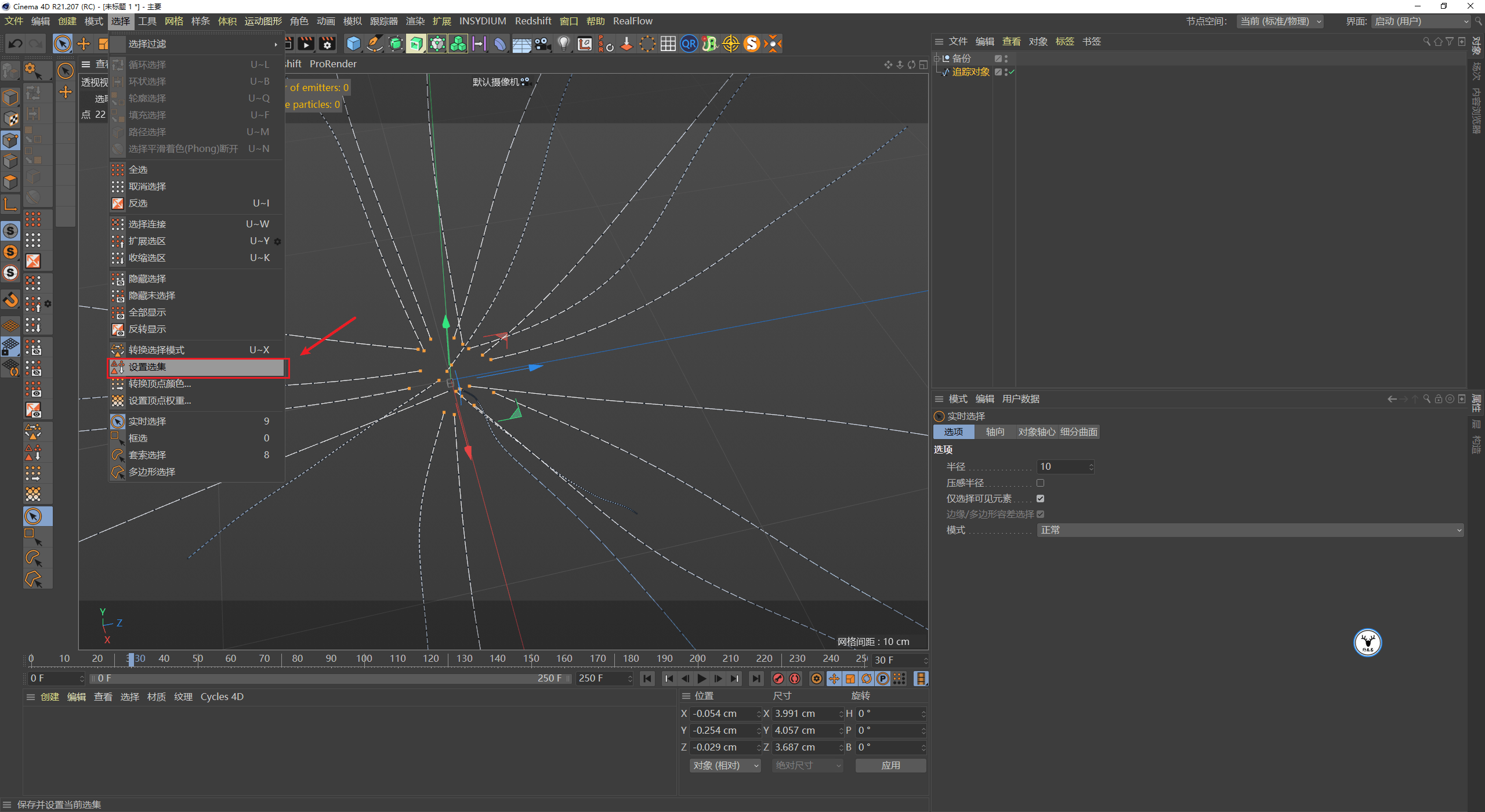Viewport: 1485px width, 812px height.
Task: Click the floor/ground object icon
Action: (521, 43)
